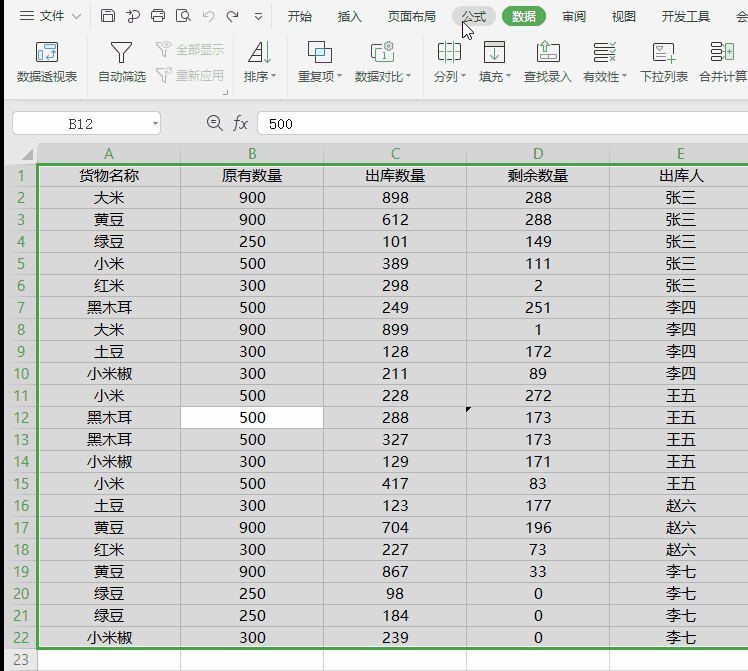
Task: Expand the 有效性 dropdown arrow
Action: pyautogui.click(x=624, y=76)
